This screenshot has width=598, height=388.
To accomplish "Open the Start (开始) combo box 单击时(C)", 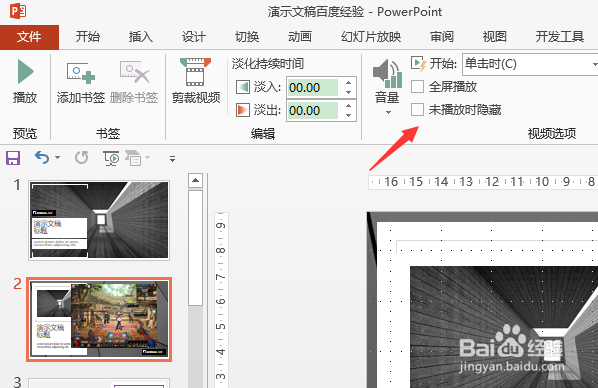I will 530,64.
